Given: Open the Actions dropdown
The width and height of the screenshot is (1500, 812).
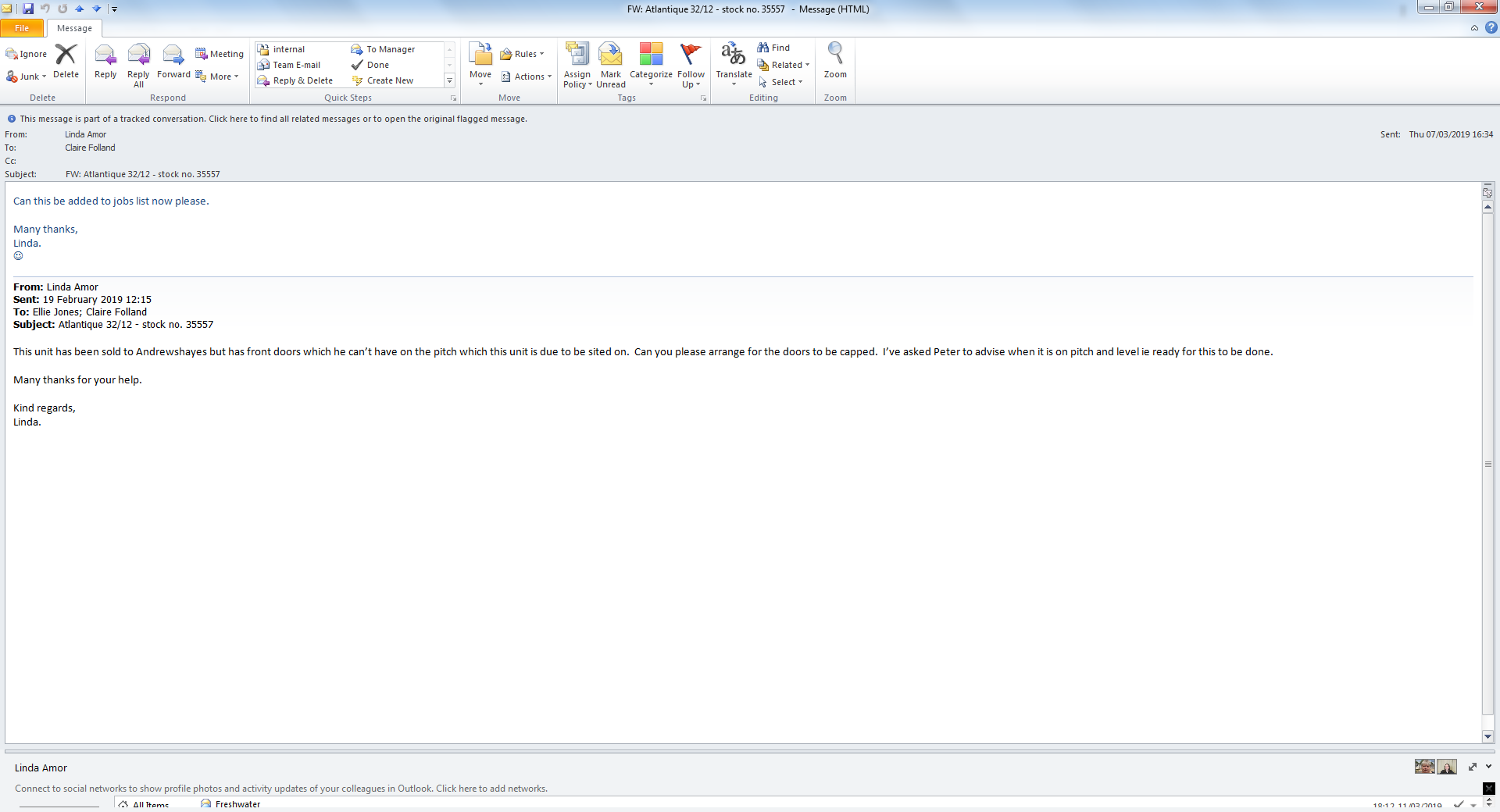Looking at the screenshot, I should [527, 77].
